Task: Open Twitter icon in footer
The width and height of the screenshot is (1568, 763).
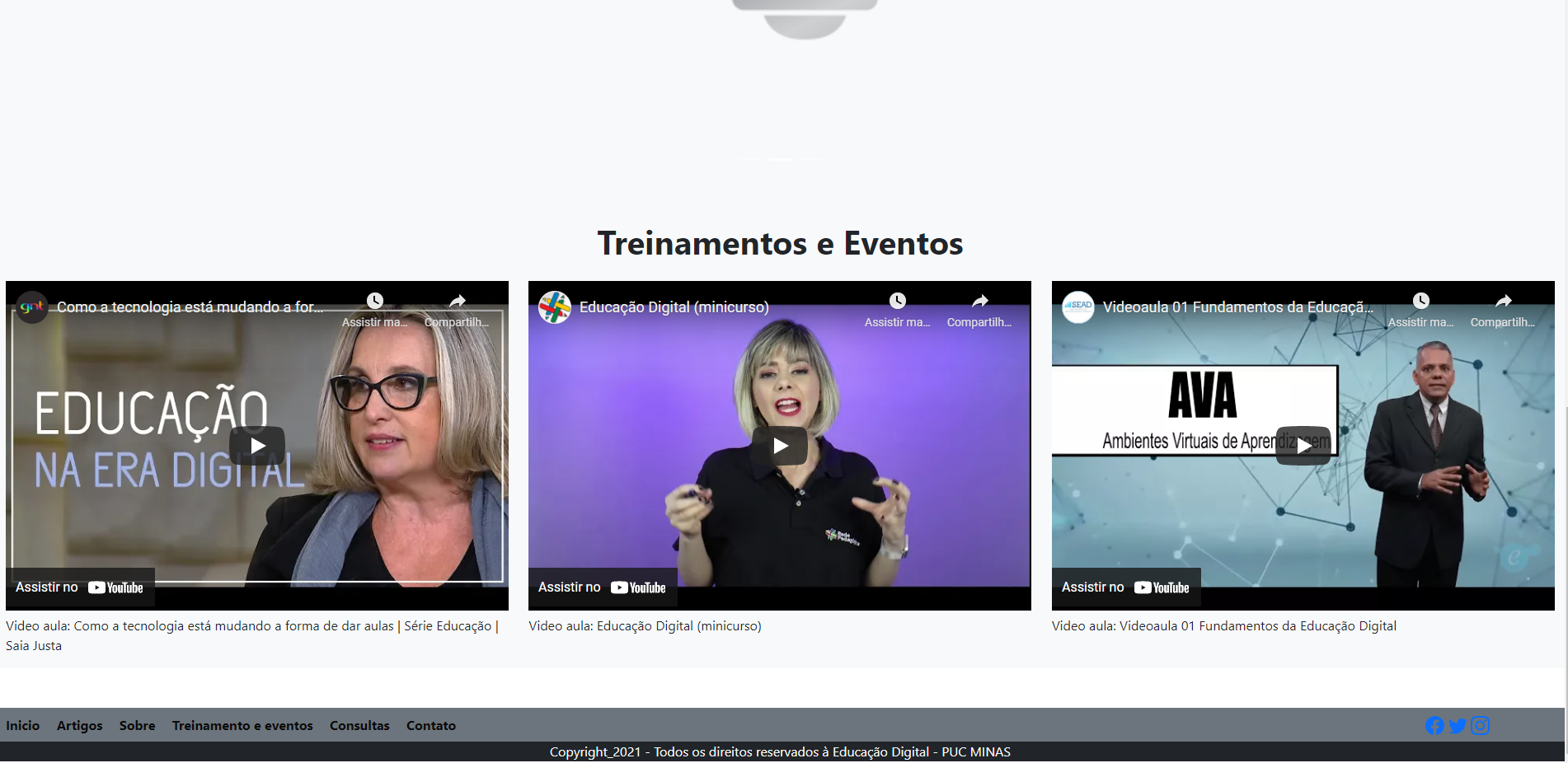Action: [x=1458, y=726]
